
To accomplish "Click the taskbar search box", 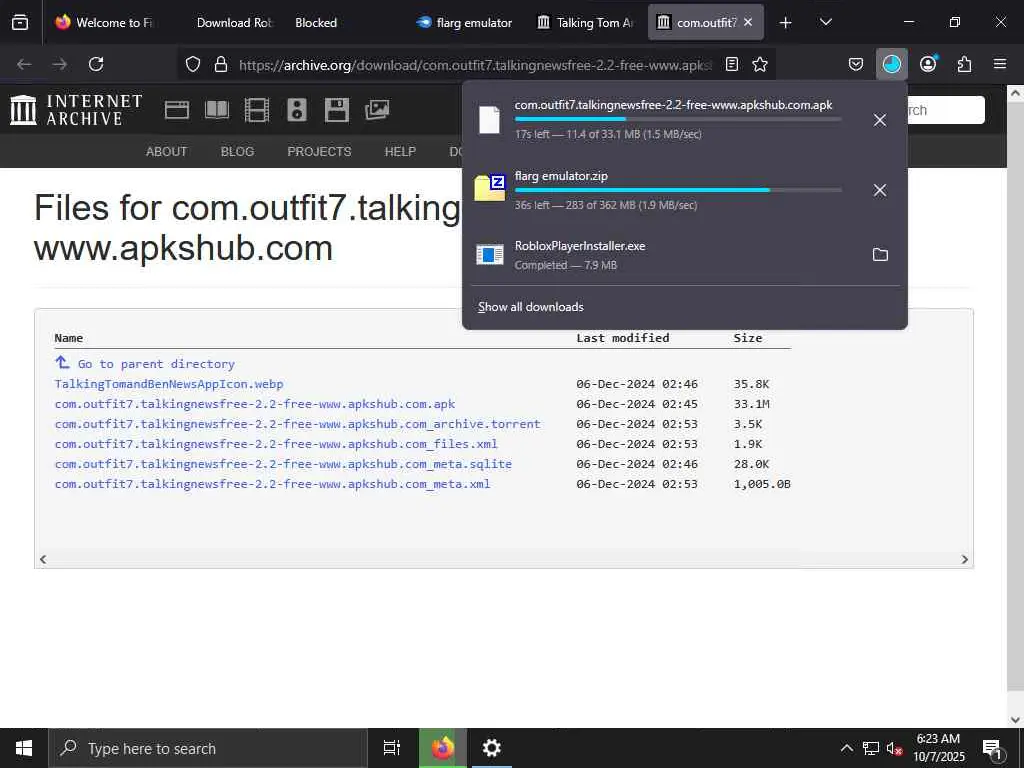I will [x=208, y=748].
